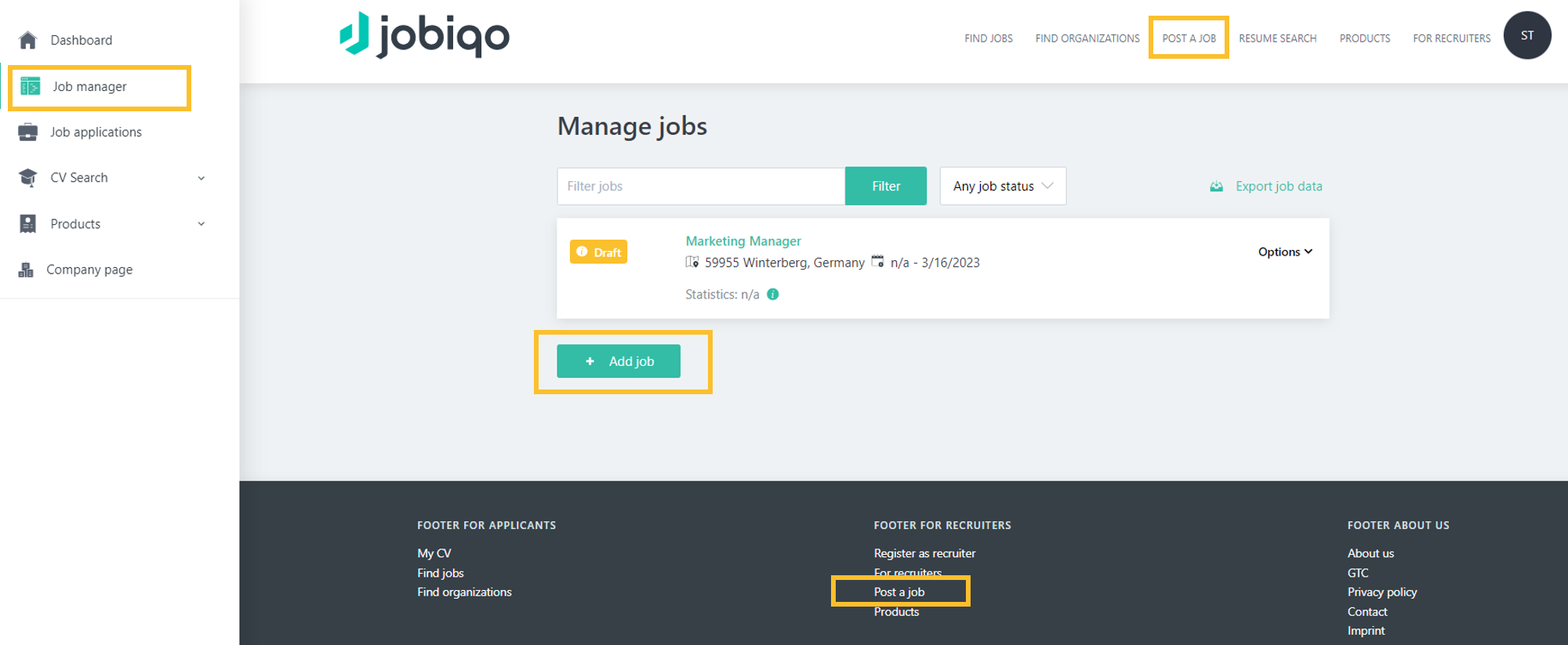Image resolution: width=1568 pixels, height=645 pixels.
Task: Click the Job applications briefcase icon
Action: (28, 132)
